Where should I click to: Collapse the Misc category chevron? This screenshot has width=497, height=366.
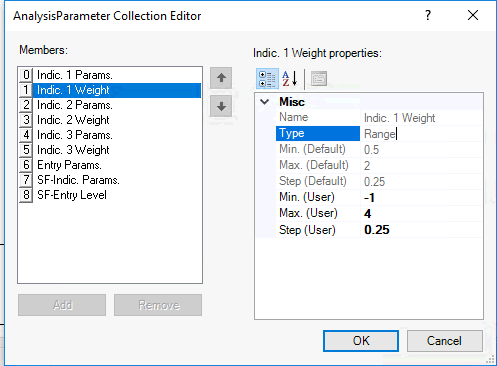tap(265, 102)
